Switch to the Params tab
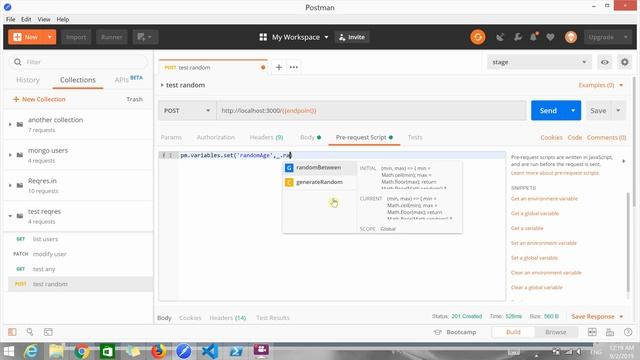 click(171, 138)
